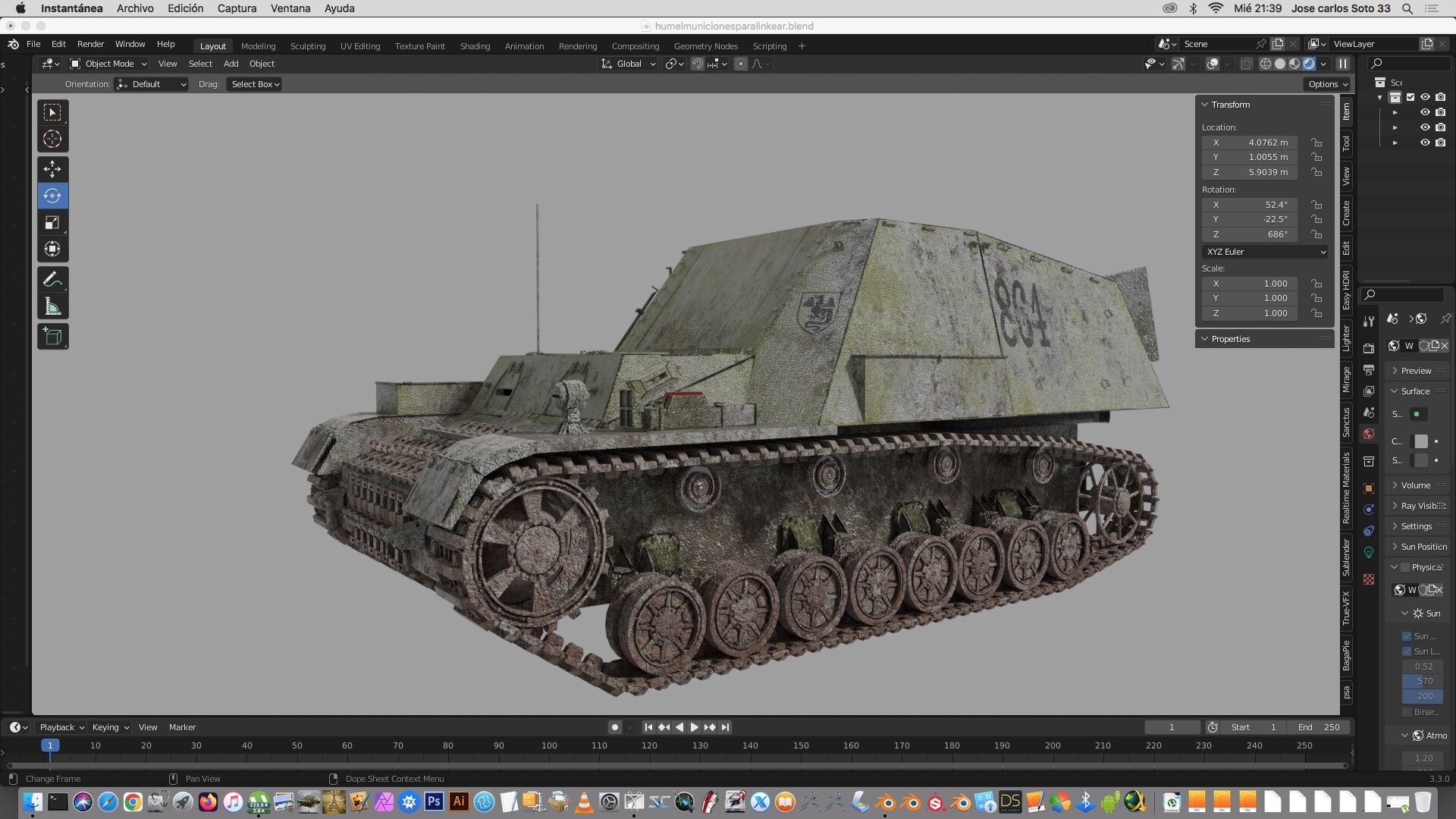
Task: Pause viewport render preview
Action: click(1342, 64)
